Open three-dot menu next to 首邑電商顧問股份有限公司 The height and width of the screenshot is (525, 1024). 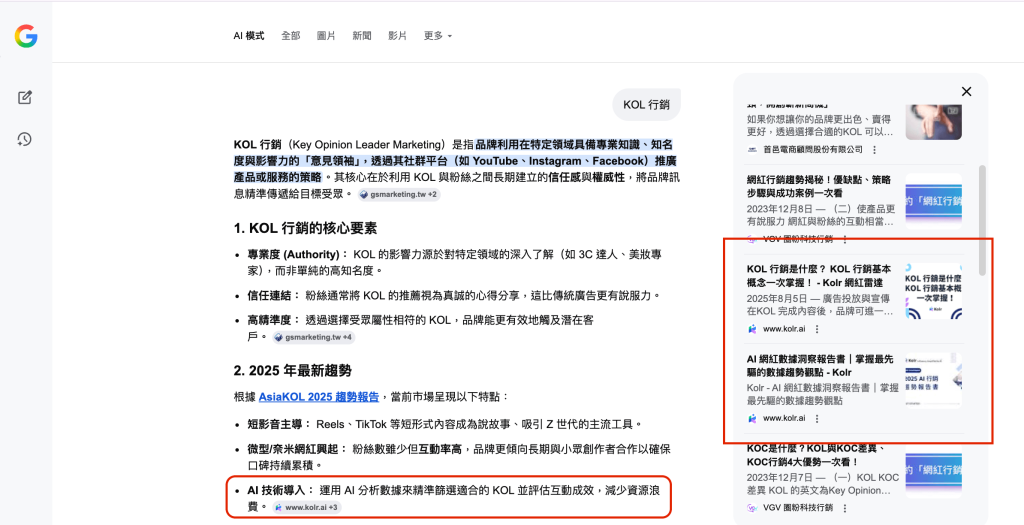click(x=874, y=150)
